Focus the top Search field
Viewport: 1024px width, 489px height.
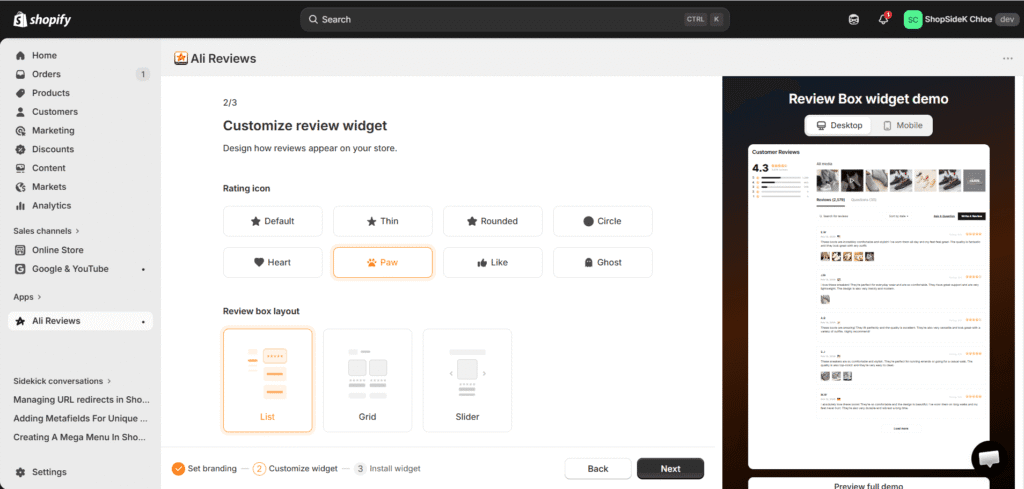pyautogui.click(x=515, y=20)
